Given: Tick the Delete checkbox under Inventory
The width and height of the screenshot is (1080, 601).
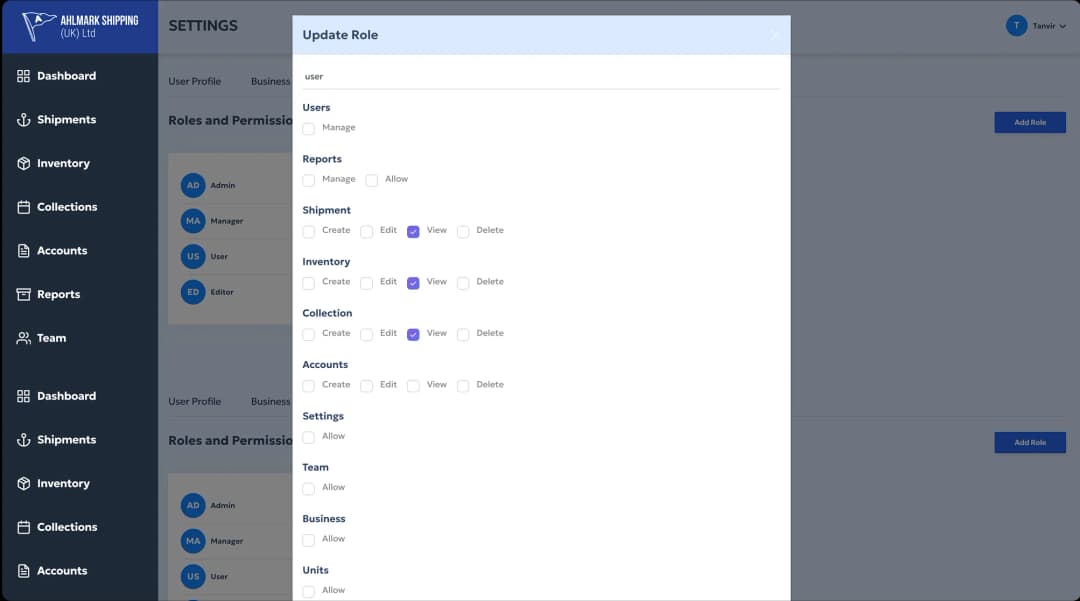Looking at the screenshot, I should click(463, 283).
